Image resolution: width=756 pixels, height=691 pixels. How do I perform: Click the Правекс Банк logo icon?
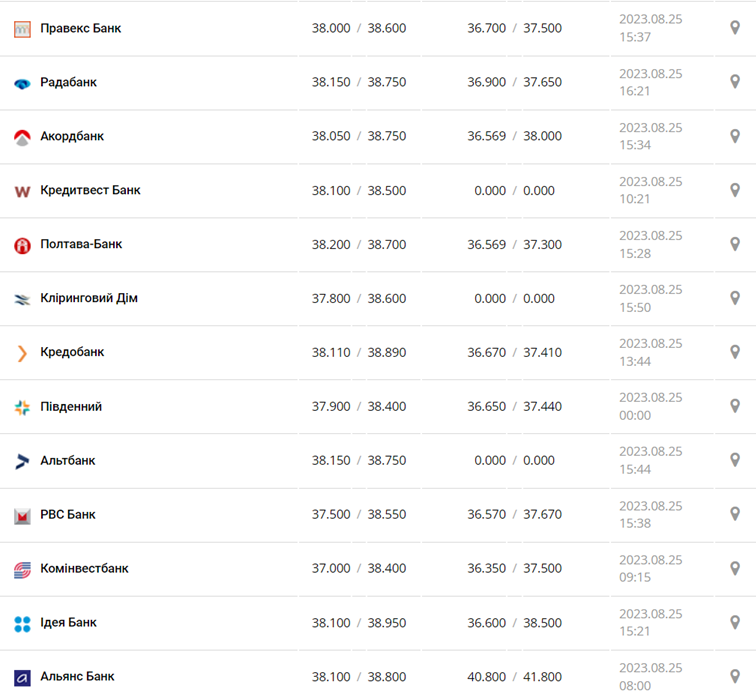(22, 29)
